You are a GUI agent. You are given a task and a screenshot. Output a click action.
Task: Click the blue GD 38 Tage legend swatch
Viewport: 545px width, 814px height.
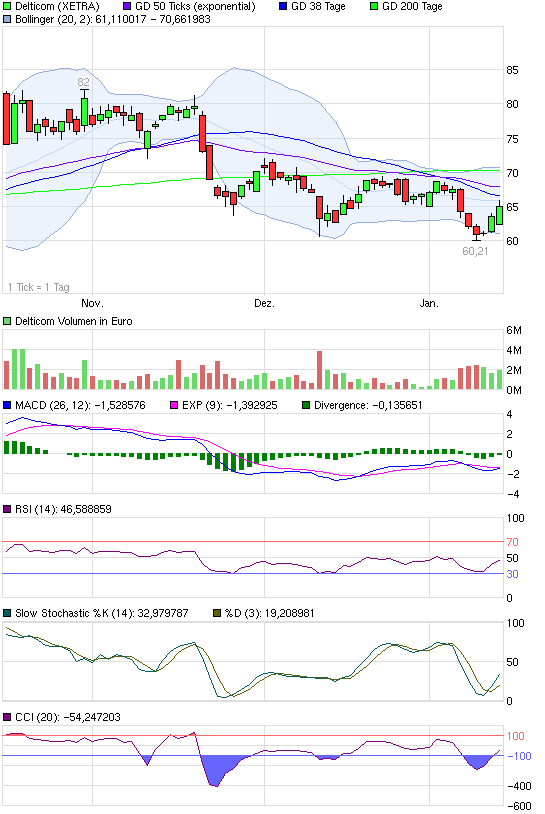click(x=283, y=7)
